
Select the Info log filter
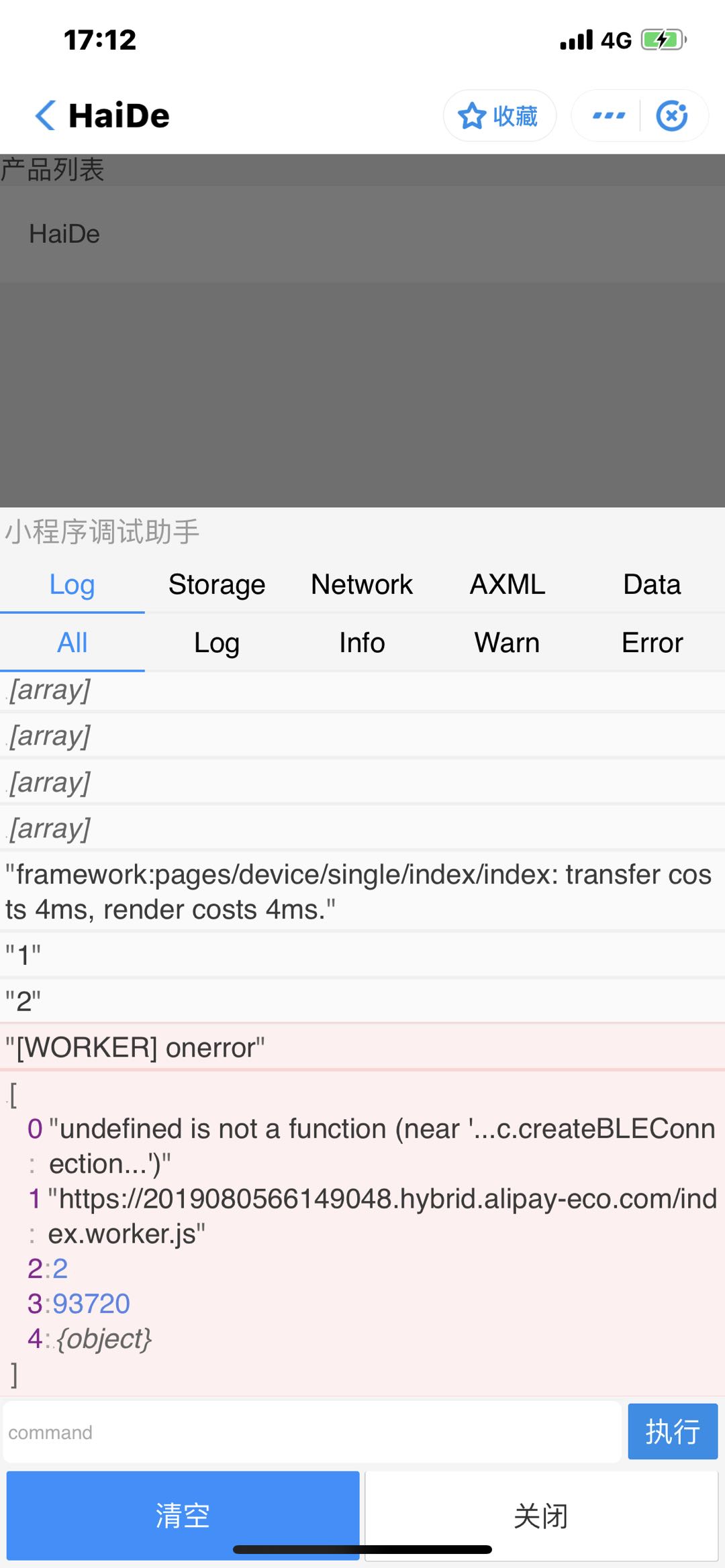point(362,643)
